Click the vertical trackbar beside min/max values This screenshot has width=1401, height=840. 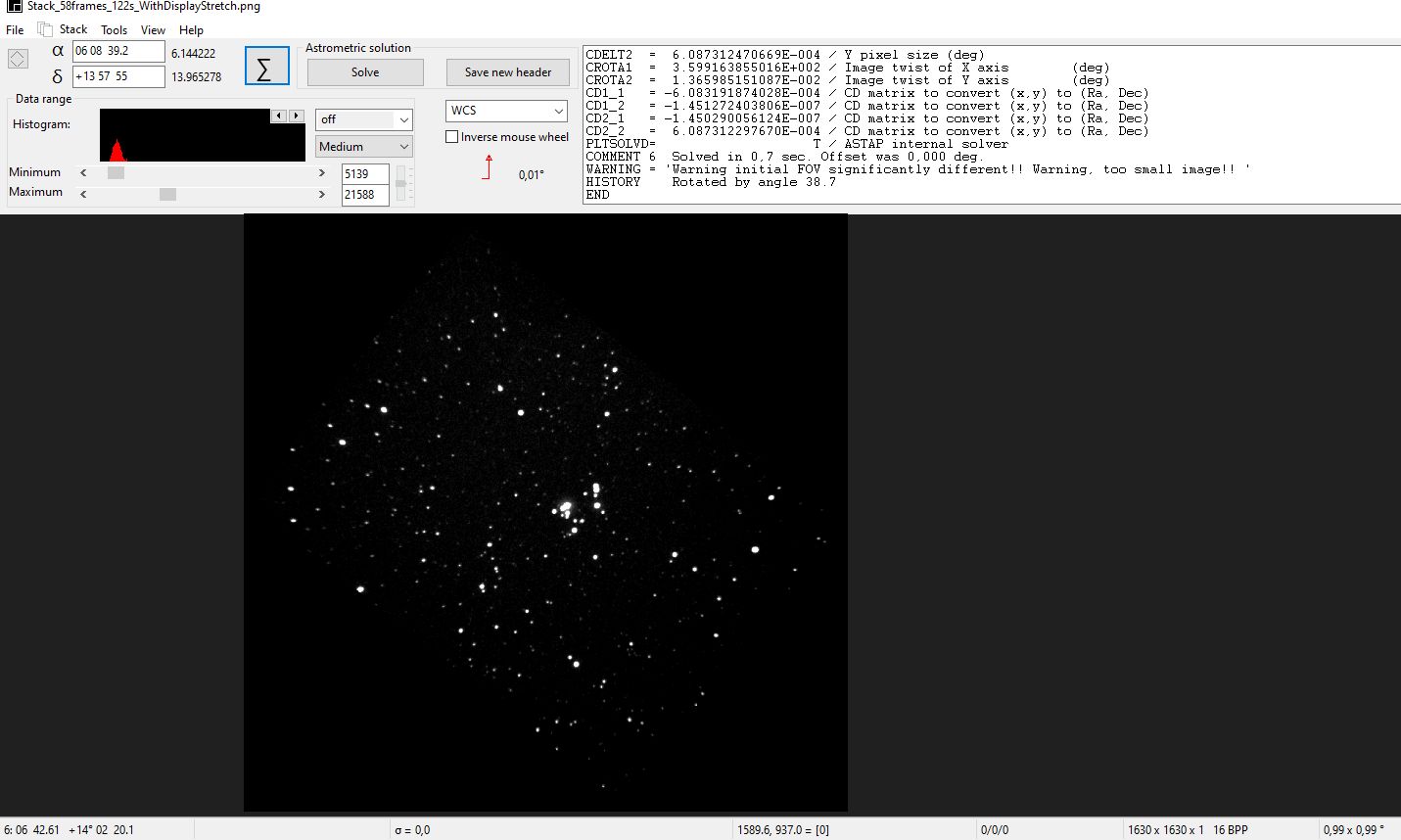(x=401, y=183)
